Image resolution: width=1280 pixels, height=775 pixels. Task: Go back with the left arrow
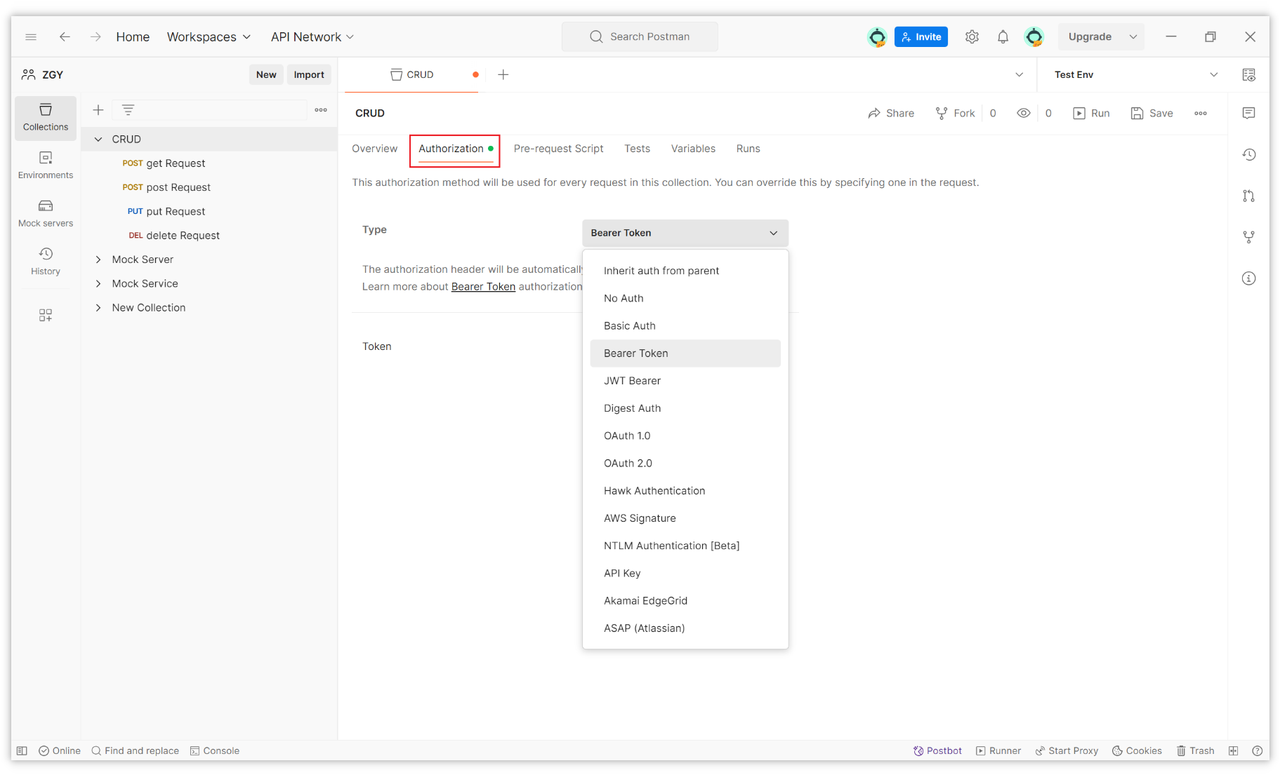pos(65,37)
